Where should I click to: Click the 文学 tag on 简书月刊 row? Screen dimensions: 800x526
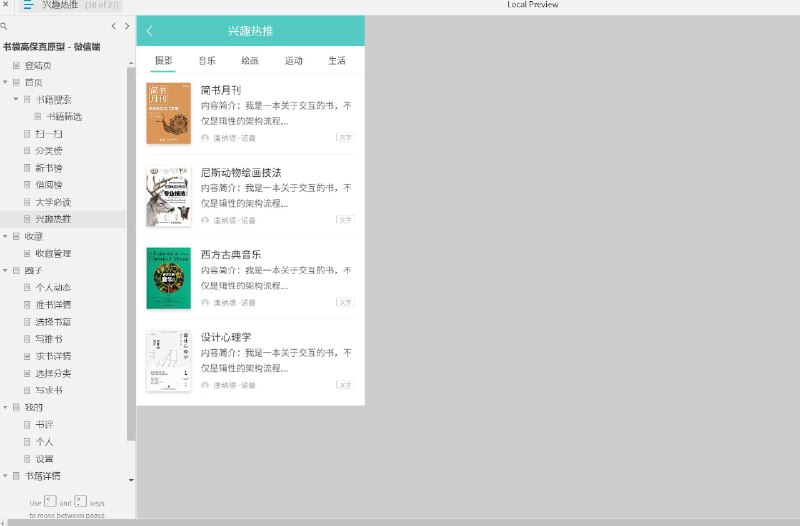click(x=345, y=137)
